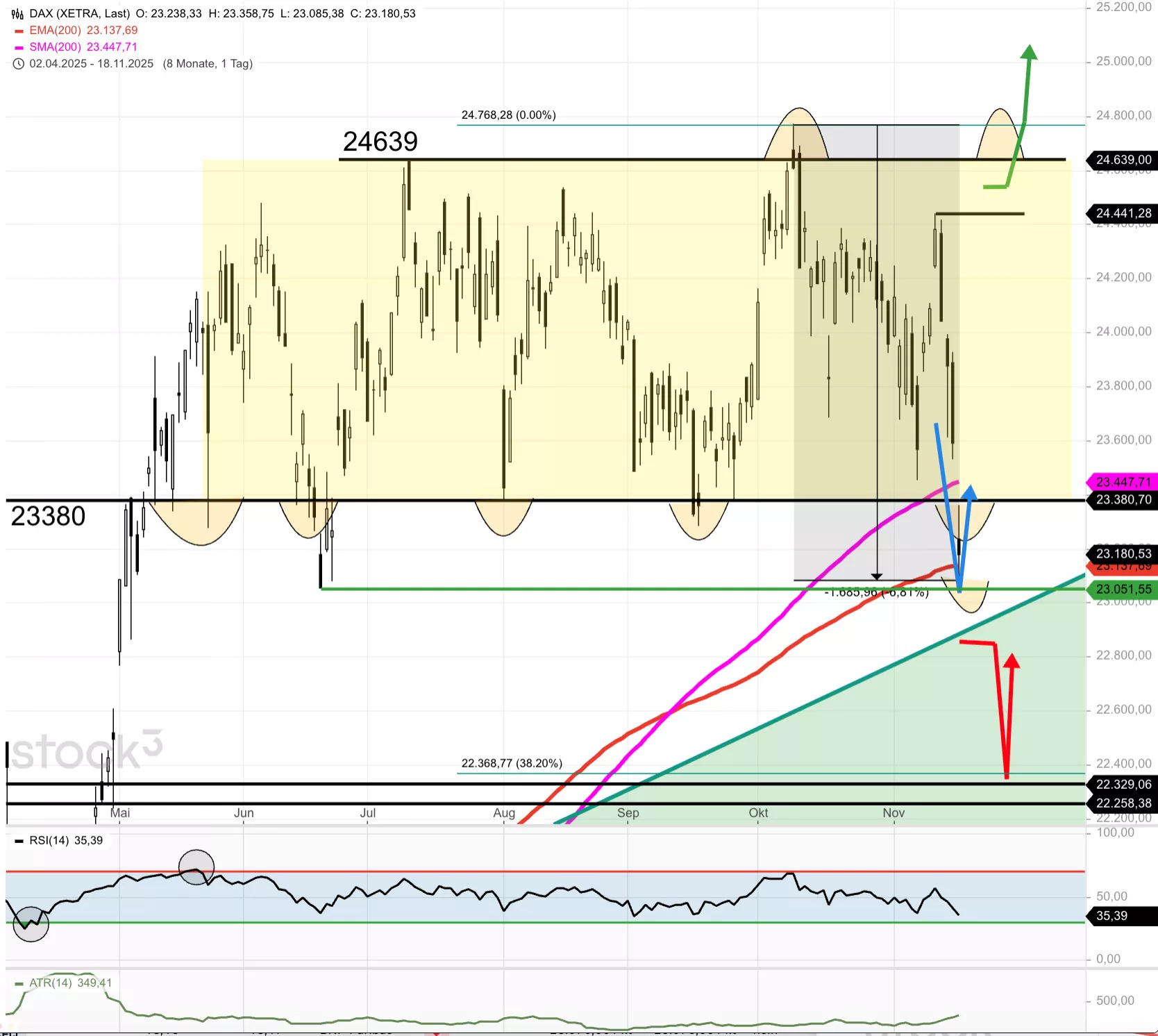The height and width of the screenshot is (1036, 1158).
Task: Click the RSI(14) indicator legend dash
Action: [19, 841]
